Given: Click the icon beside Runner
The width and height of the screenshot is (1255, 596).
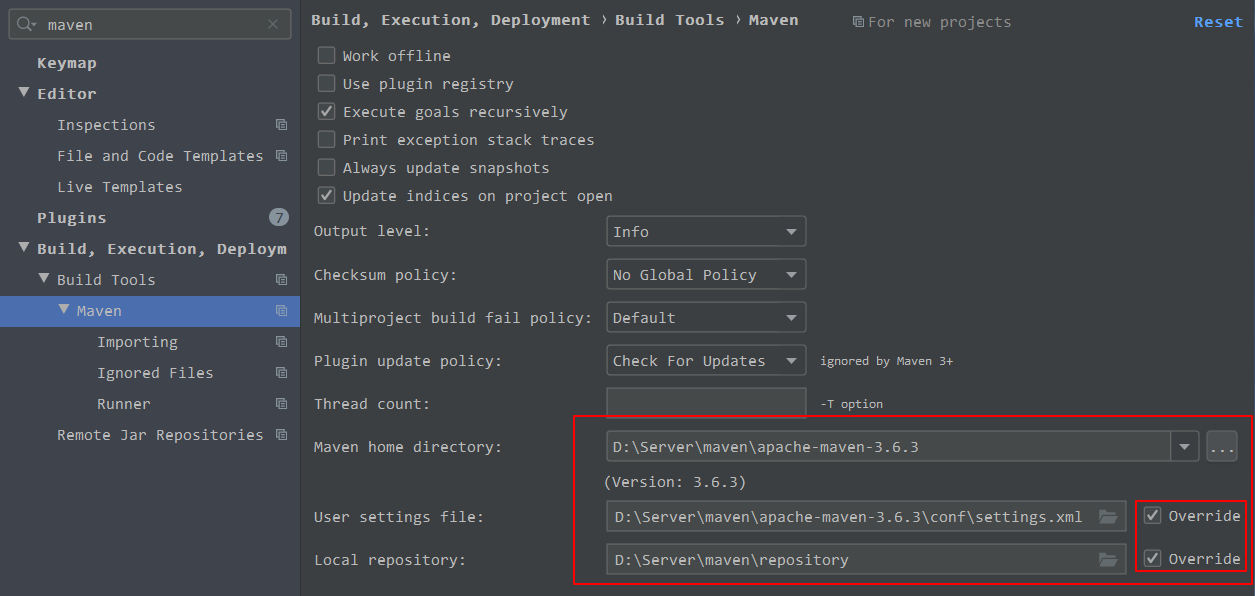Looking at the screenshot, I should [281, 404].
